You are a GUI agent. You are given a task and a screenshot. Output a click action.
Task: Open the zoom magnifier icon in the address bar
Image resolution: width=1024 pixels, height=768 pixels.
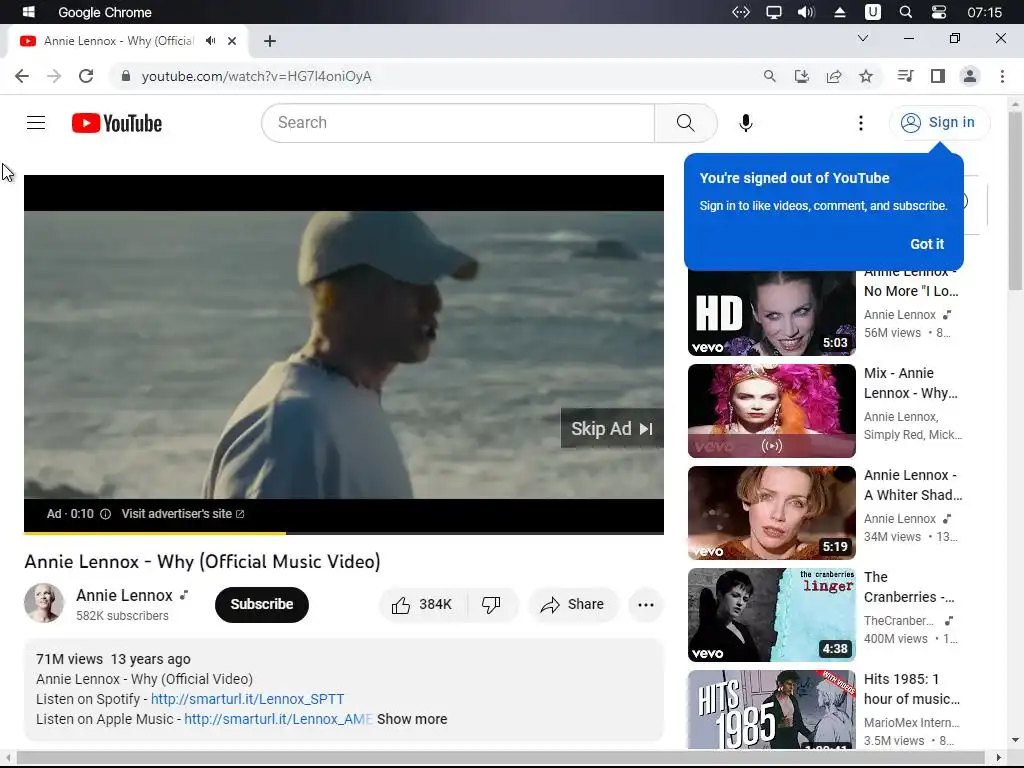(770, 76)
